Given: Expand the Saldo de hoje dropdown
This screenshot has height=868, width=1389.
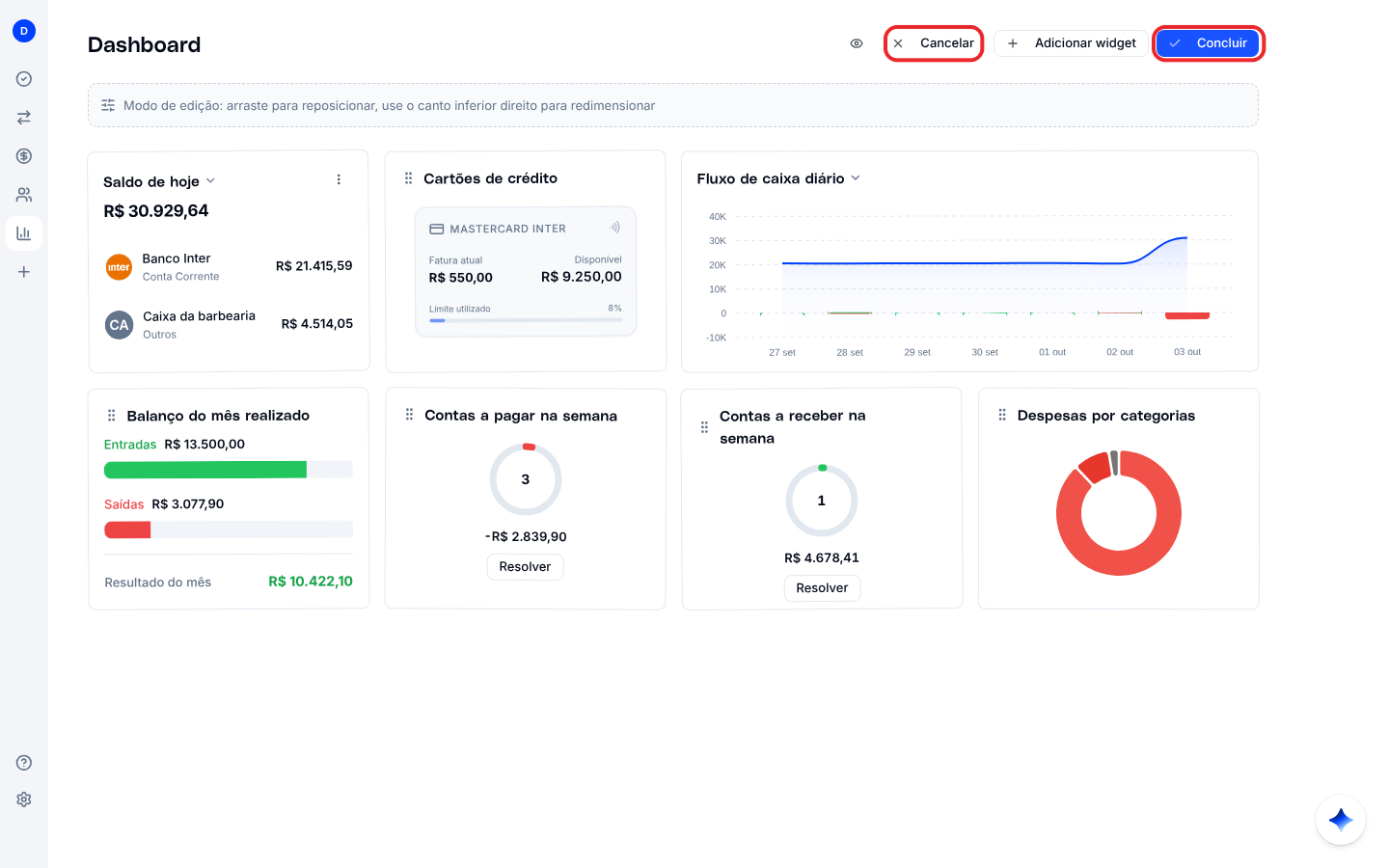Looking at the screenshot, I should pos(210,181).
